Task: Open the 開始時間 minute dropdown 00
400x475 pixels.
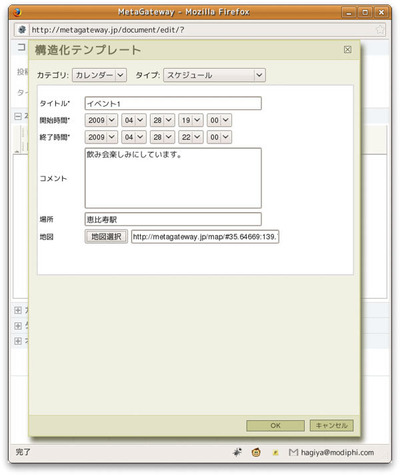Action: (x=219, y=120)
